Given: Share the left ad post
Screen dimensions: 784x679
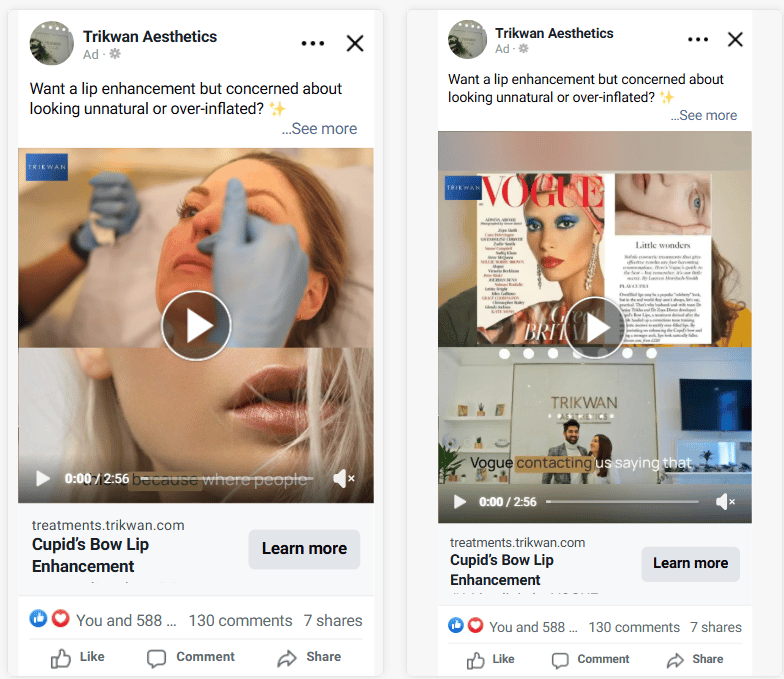Looking at the screenshot, I should click(309, 658).
